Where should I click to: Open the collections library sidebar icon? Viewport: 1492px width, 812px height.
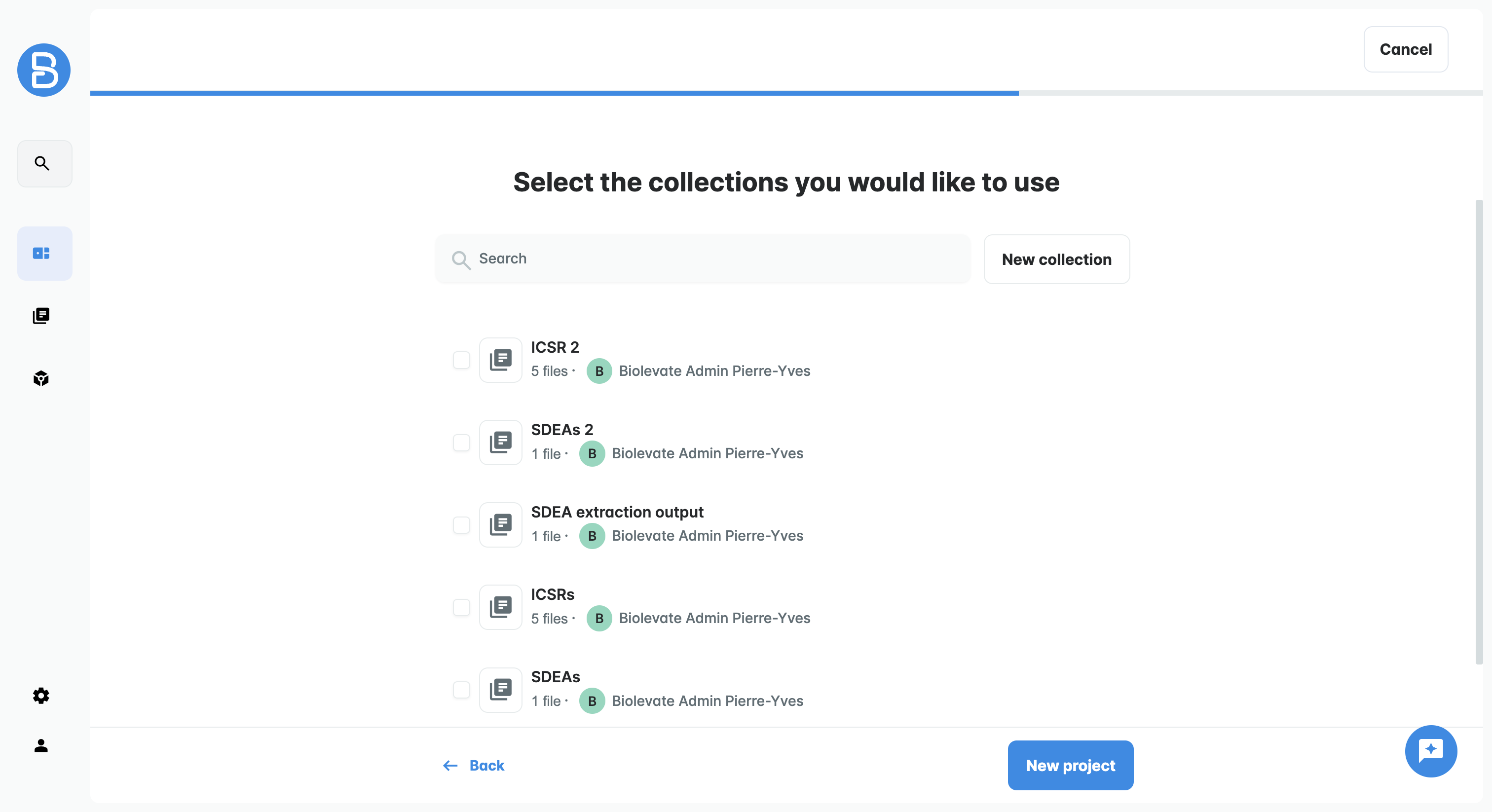pos(41,316)
